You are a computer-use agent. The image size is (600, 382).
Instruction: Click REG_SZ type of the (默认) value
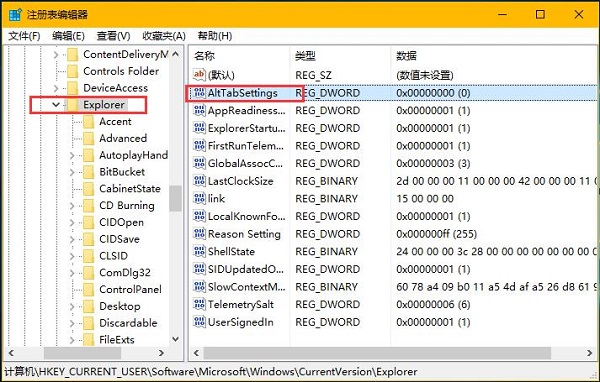[x=313, y=75]
